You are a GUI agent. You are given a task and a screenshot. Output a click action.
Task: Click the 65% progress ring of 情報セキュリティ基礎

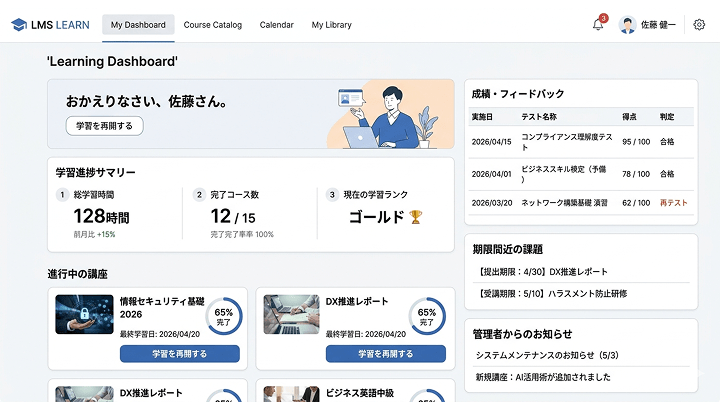(x=224, y=316)
